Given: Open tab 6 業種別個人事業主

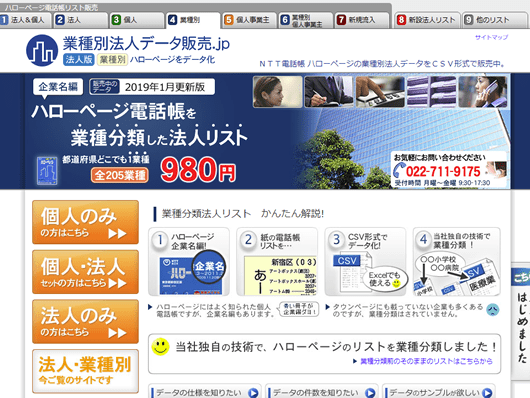Looking at the screenshot, I should click(306, 20).
